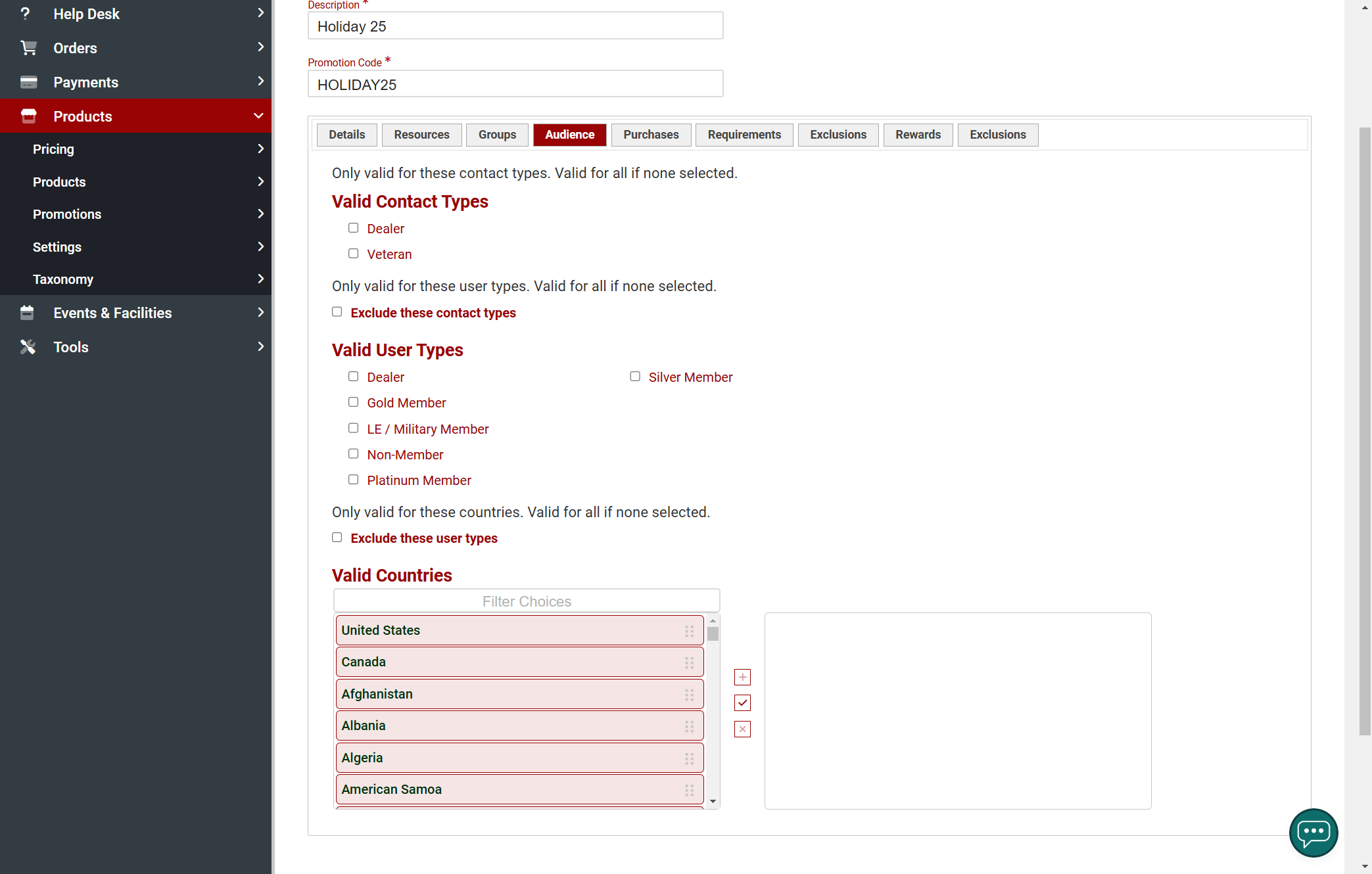Check the Veteran contact type
1372x874 pixels.
click(x=354, y=254)
